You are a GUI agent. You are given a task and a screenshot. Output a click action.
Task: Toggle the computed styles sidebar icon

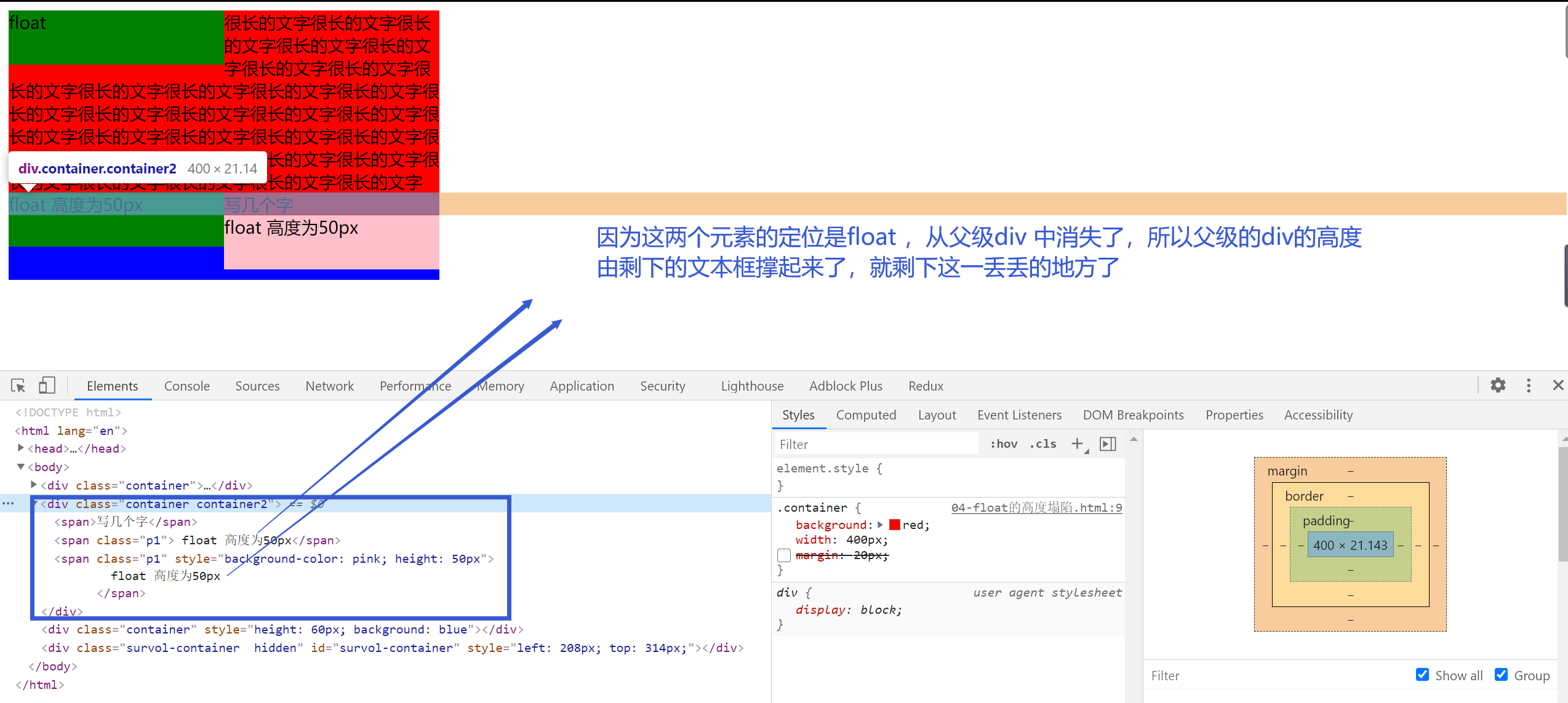[x=1108, y=443]
